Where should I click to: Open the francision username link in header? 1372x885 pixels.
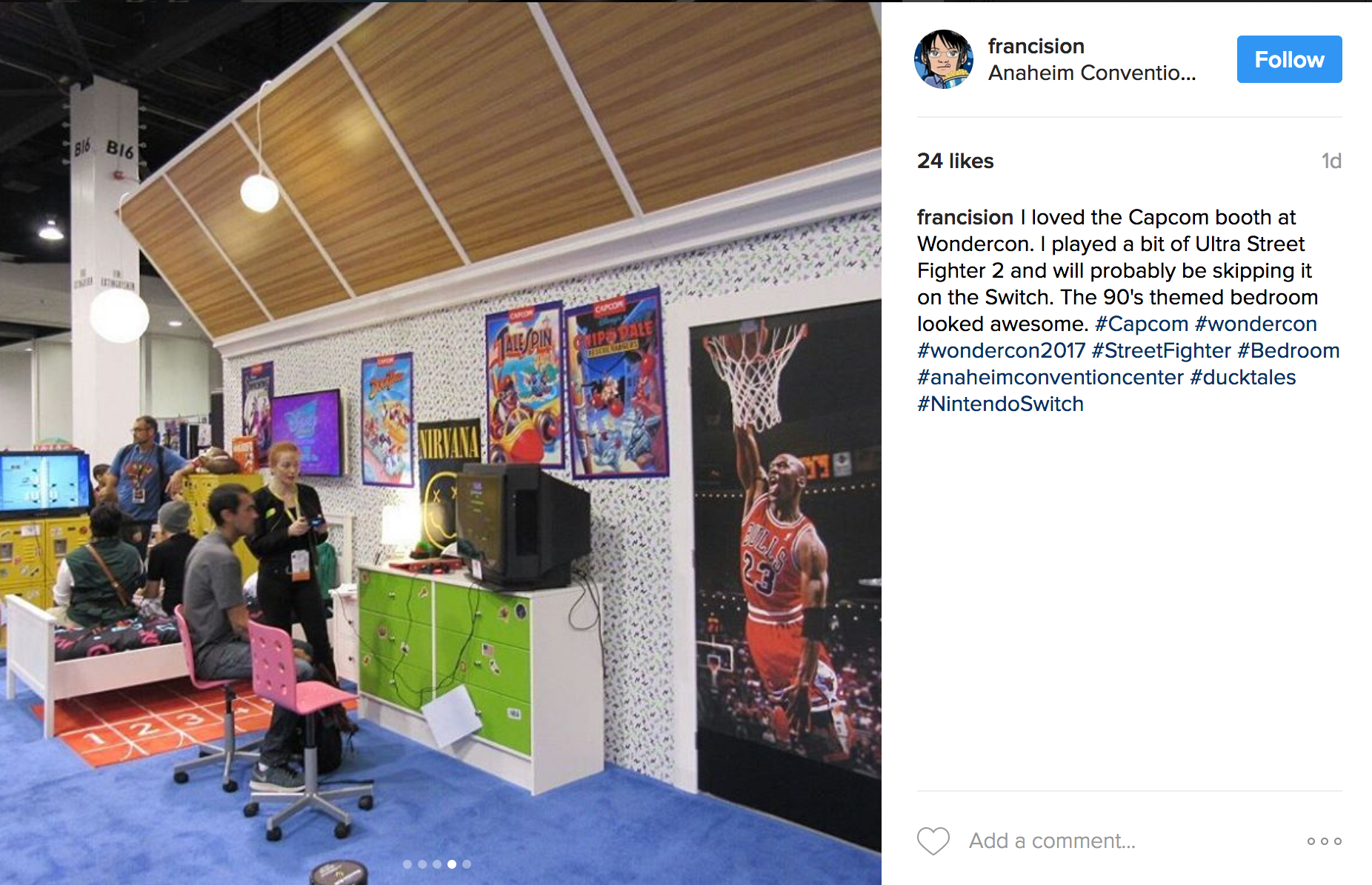coord(1036,46)
